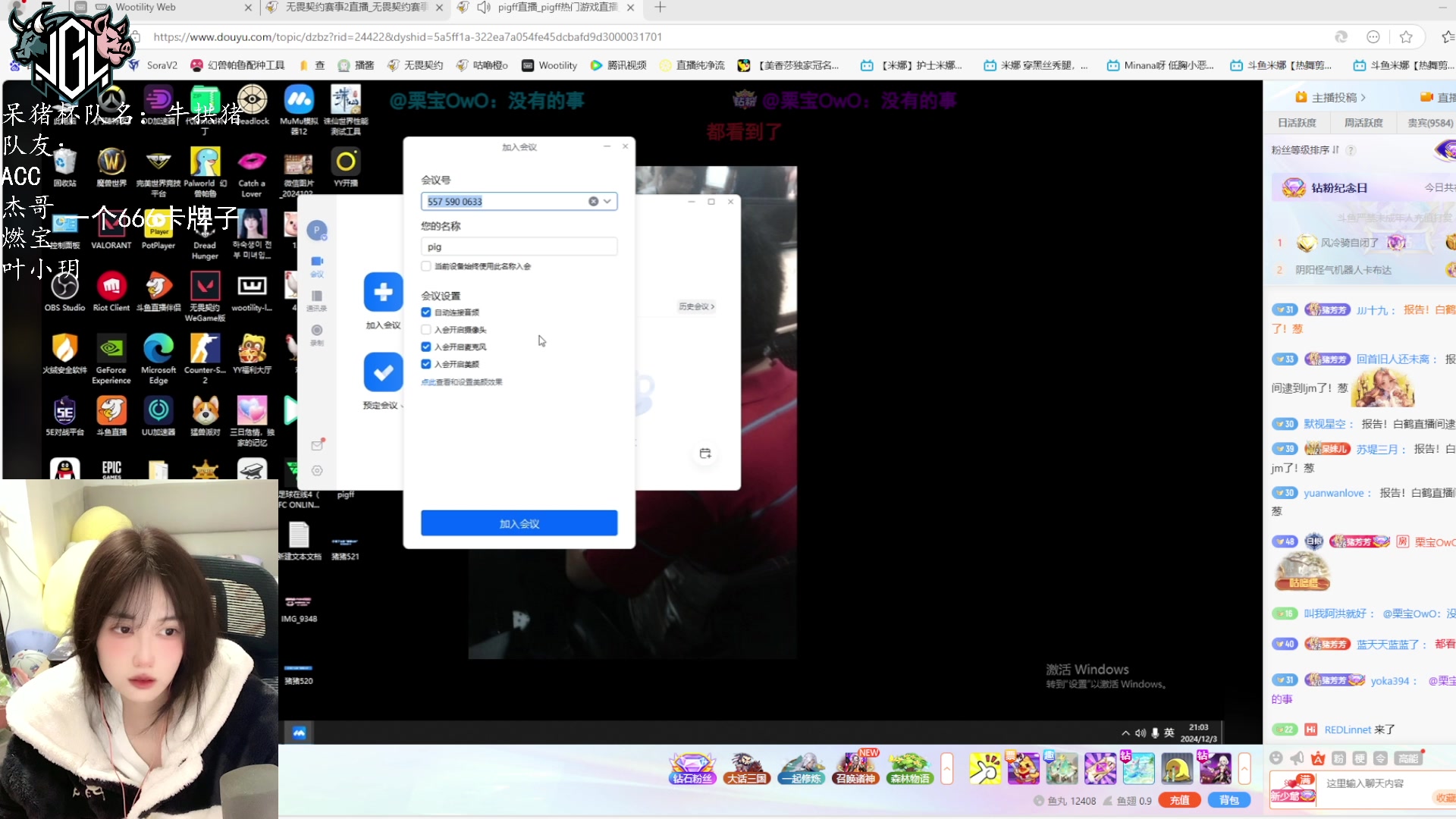Click the browser address bar URL
Screen dimensions: 1456x819
408,37
